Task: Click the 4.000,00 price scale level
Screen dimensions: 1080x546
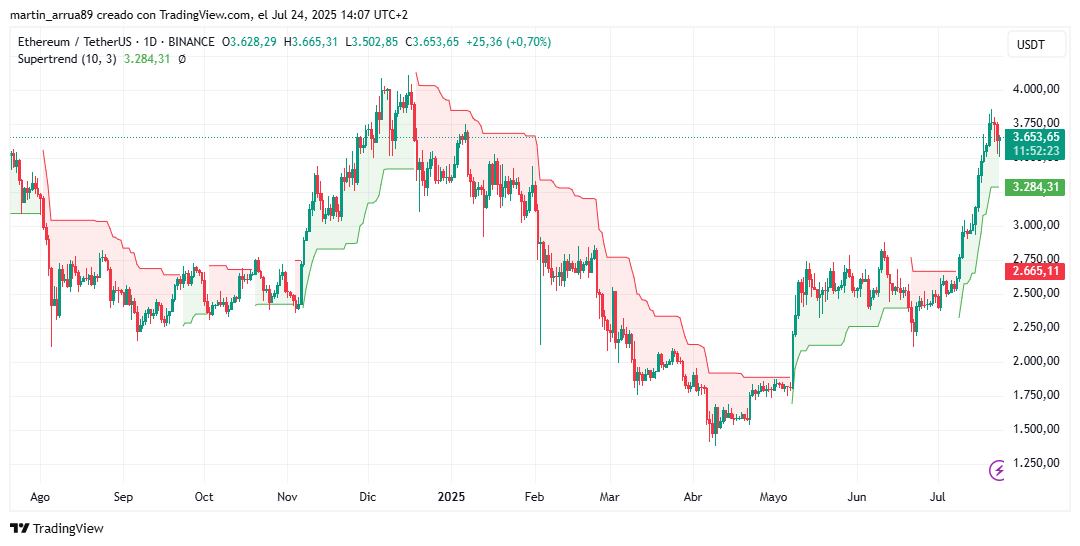Action: click(1035, 89)
